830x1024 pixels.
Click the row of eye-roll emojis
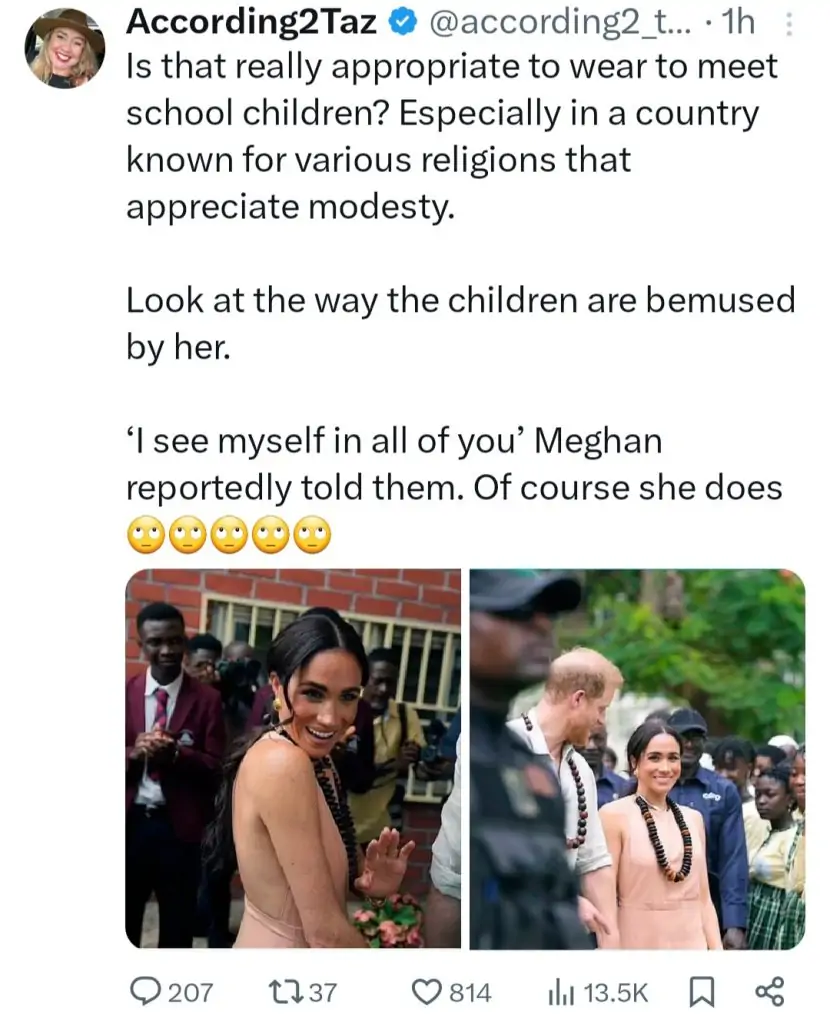(228, 537)
